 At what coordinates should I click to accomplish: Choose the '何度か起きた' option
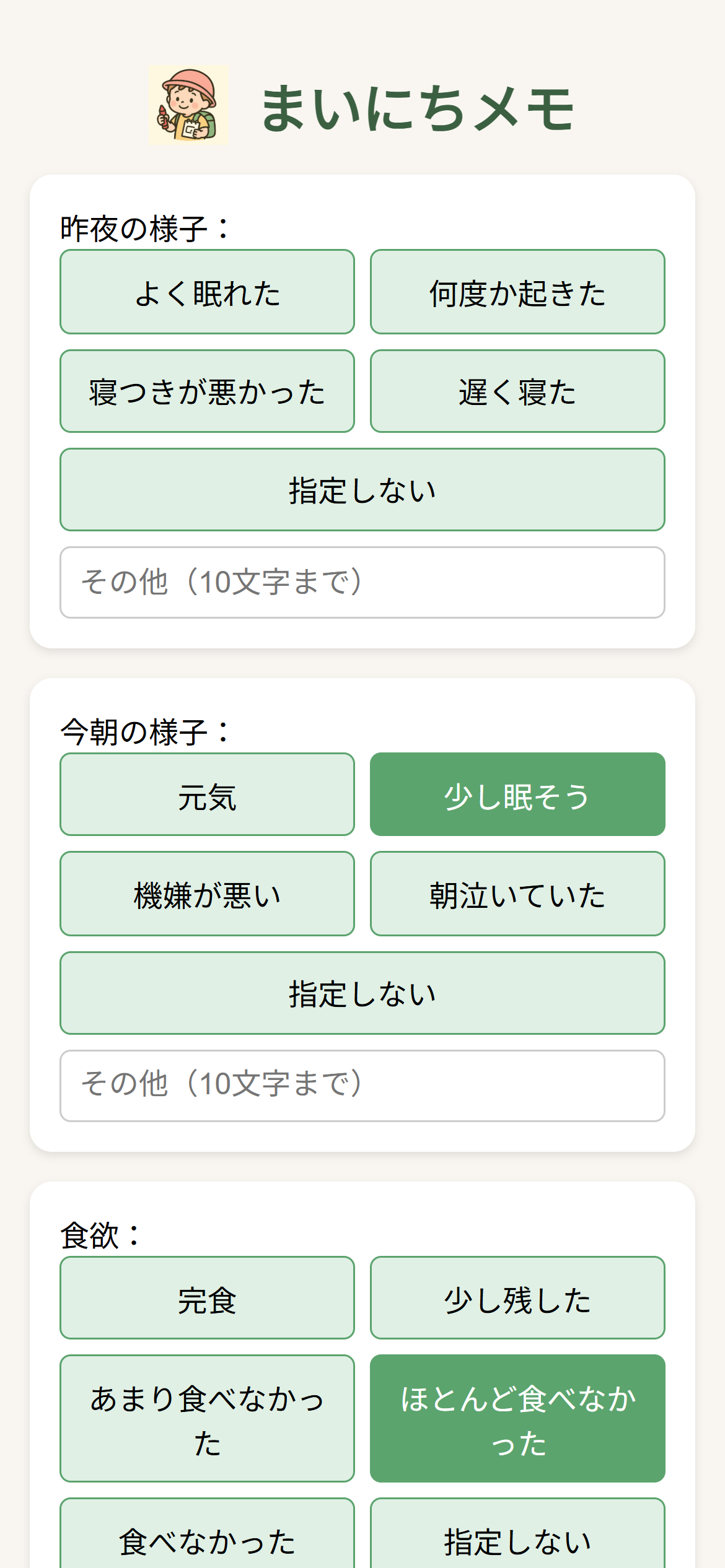tap(517, 292)
